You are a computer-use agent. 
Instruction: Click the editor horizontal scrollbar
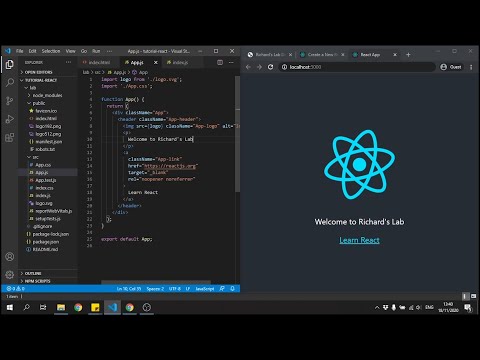coord(156,282)
